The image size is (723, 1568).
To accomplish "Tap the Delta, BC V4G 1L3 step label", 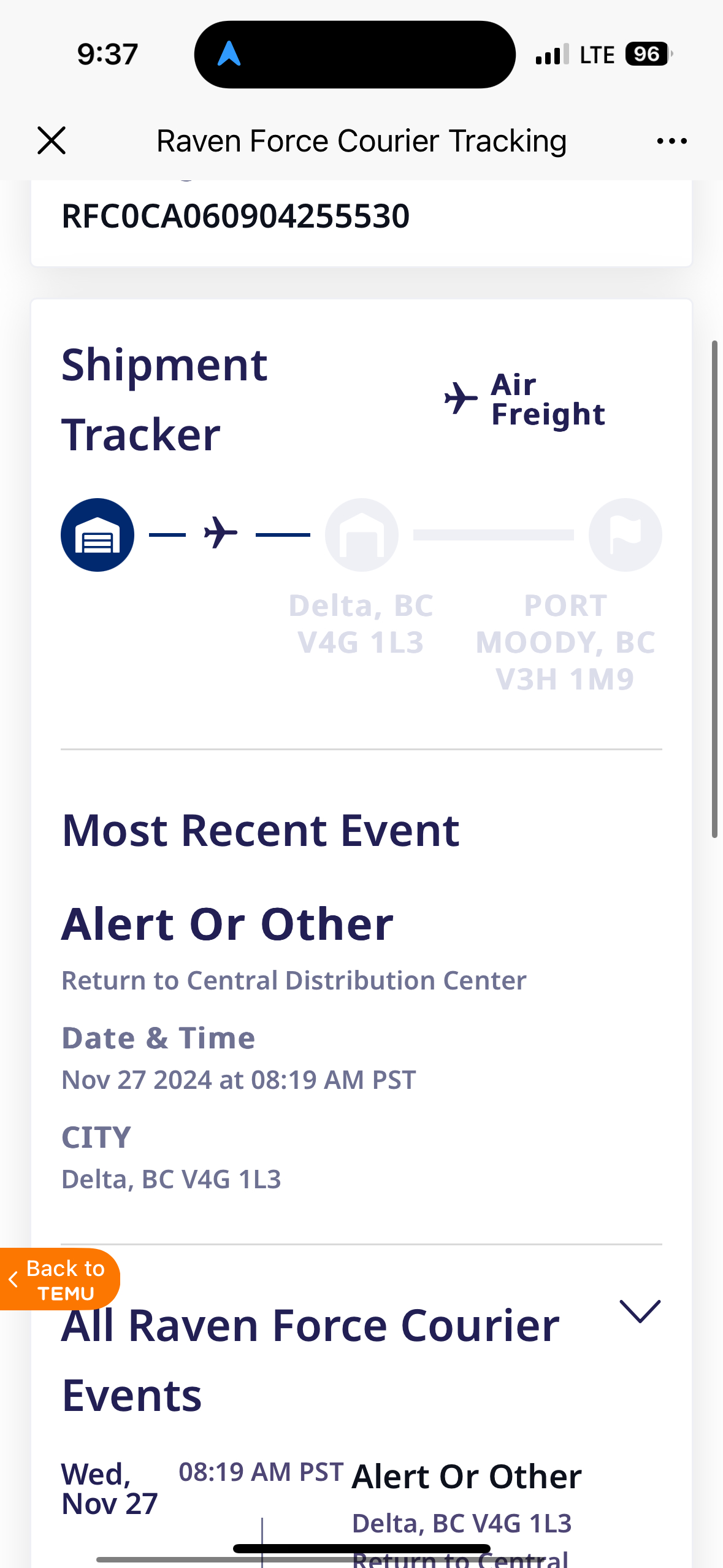I will 361,624.
